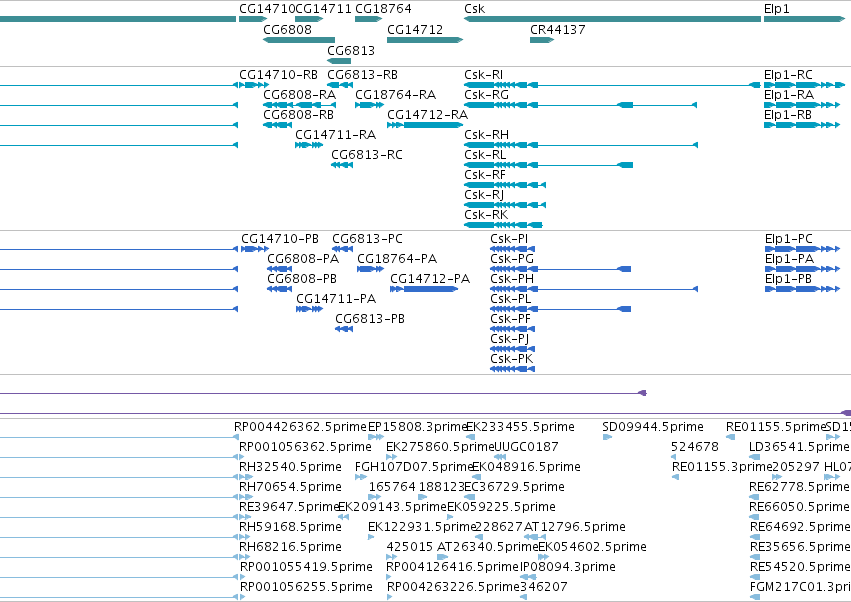Image resolution: width=851 pixels, height=602 pixels.
Task: Click the CG6808-RB transcript
Action: [x=277, y=125]
